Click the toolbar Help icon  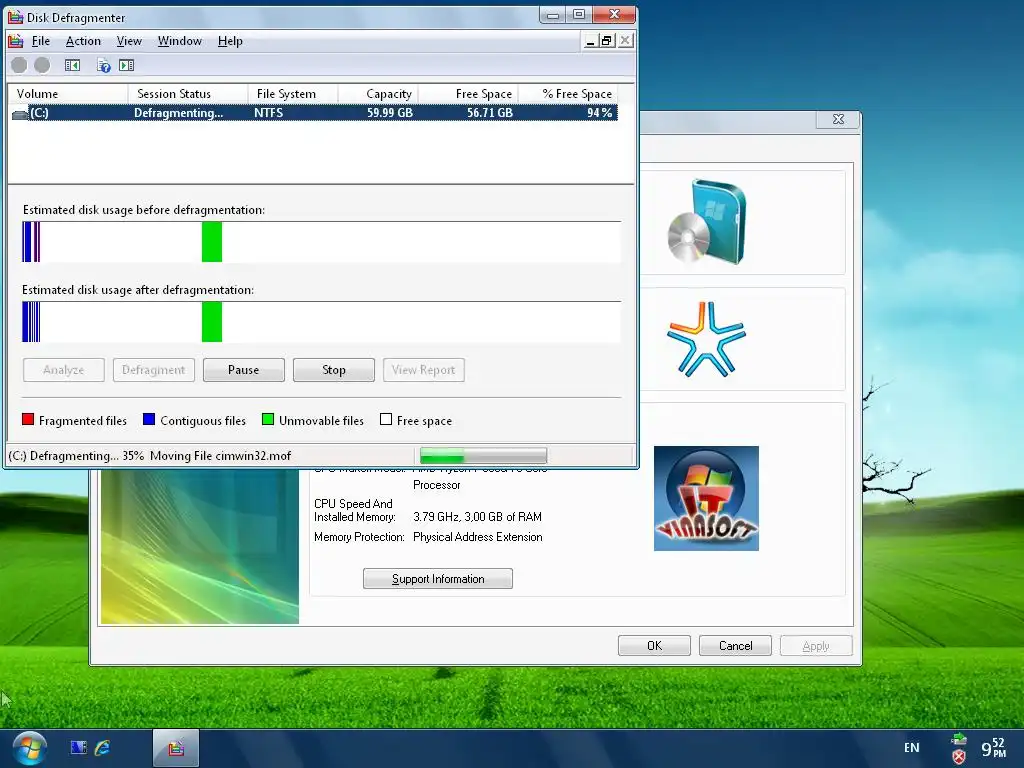[104, 65]
